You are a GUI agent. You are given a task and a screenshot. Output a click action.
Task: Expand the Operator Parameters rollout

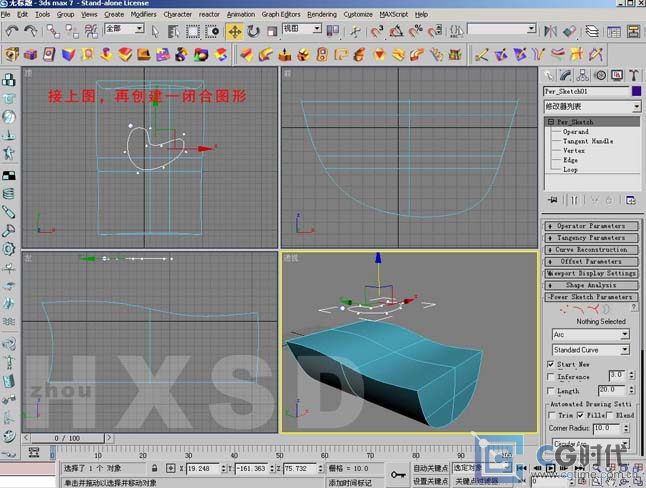click(x=592, y=226)
